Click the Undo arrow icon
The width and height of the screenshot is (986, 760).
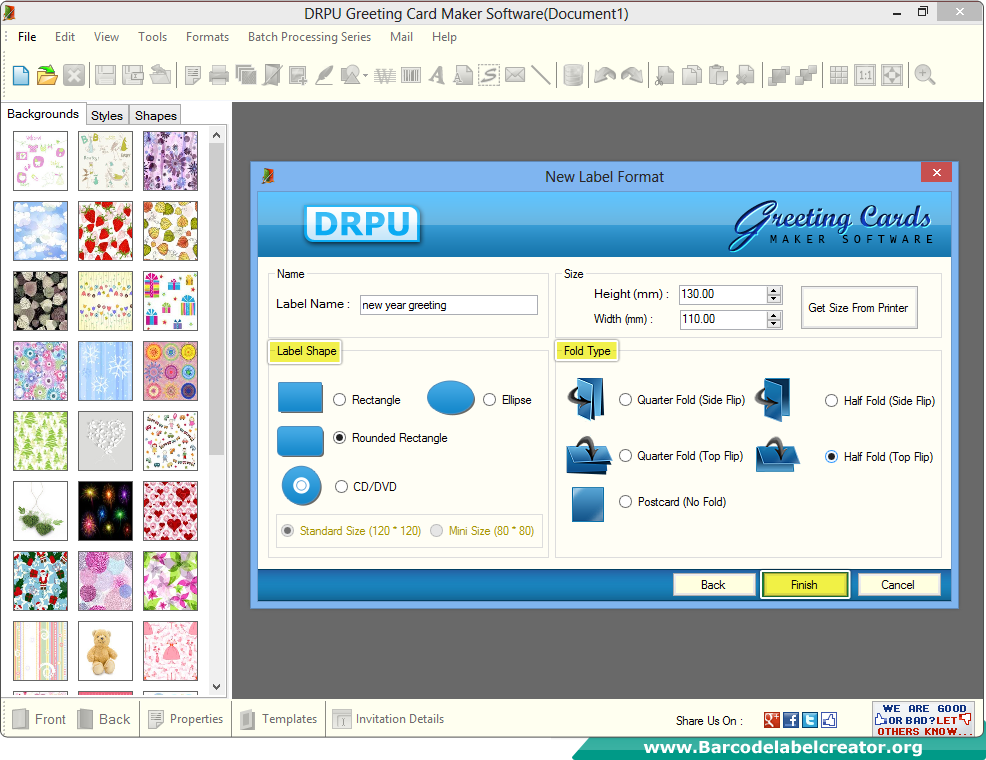point(605,75)
